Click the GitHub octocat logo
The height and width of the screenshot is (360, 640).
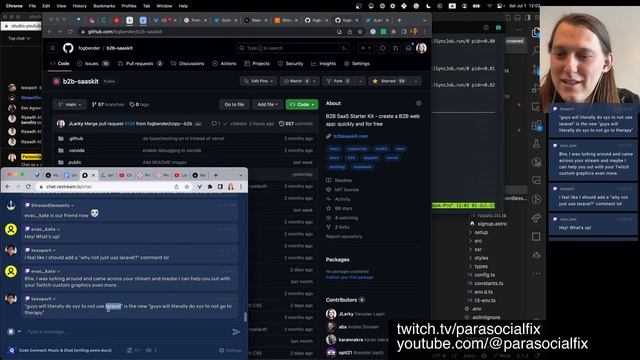pyautogui.click(x=68, y=48)
